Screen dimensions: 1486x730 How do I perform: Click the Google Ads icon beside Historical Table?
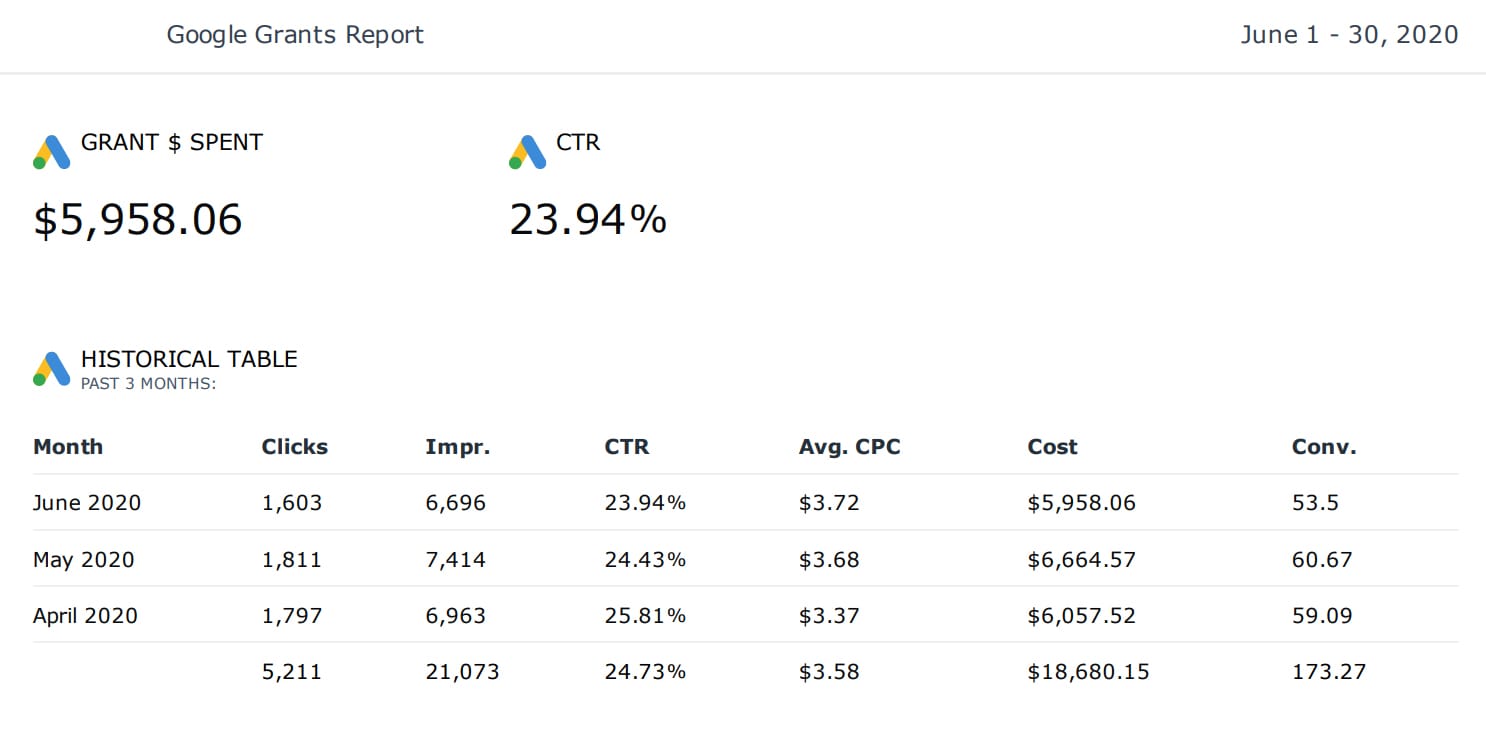(x=52, y=369)
